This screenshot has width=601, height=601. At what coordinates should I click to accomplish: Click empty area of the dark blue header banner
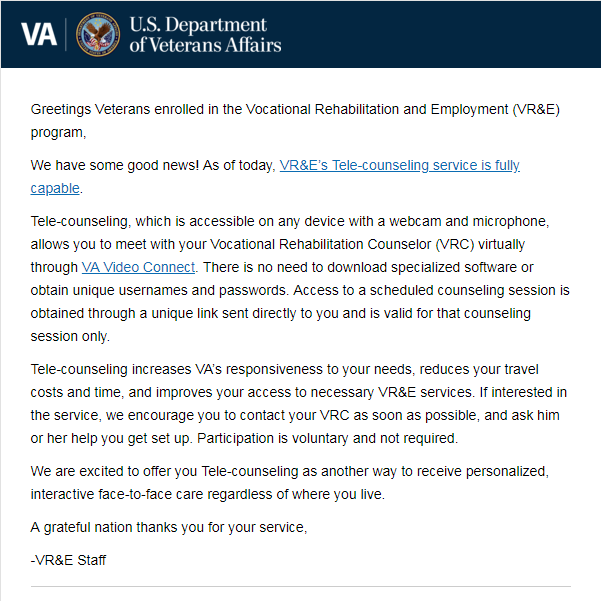441,34
